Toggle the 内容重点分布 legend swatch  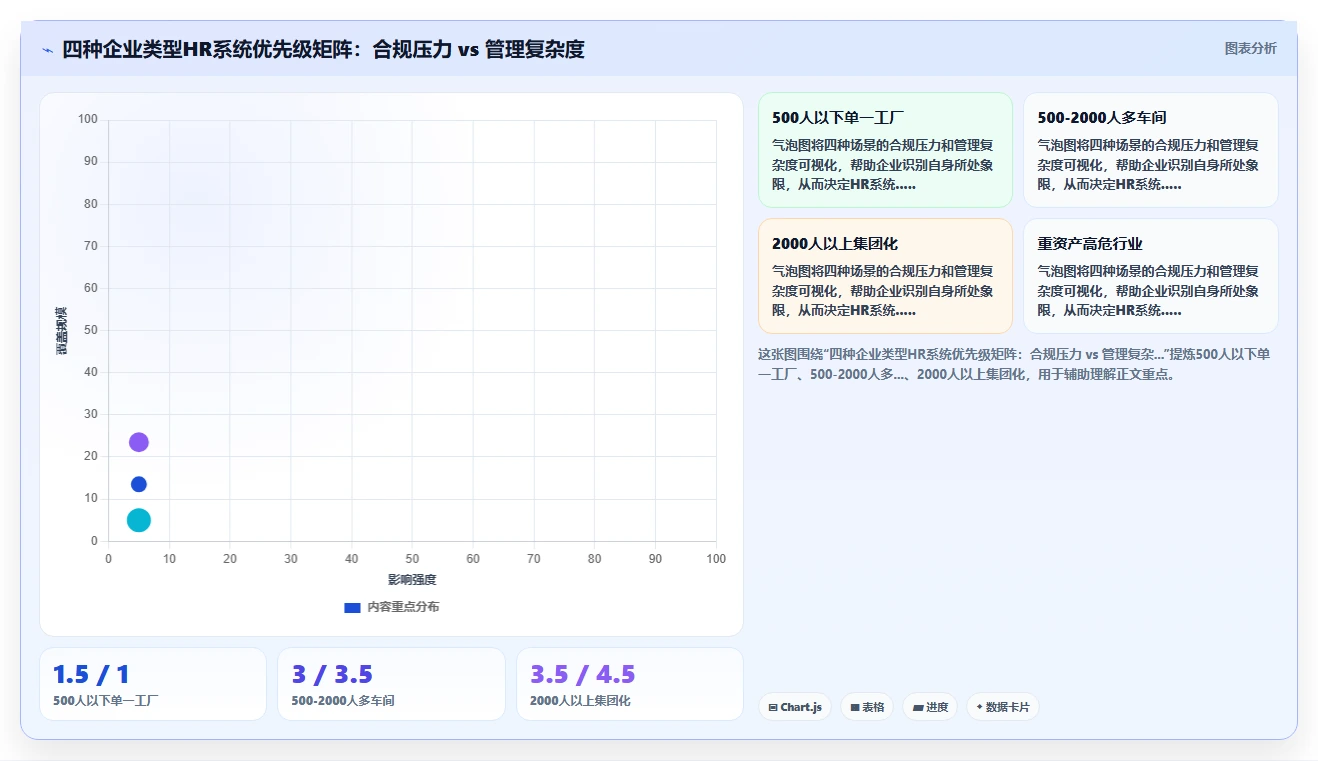(352, 607)
